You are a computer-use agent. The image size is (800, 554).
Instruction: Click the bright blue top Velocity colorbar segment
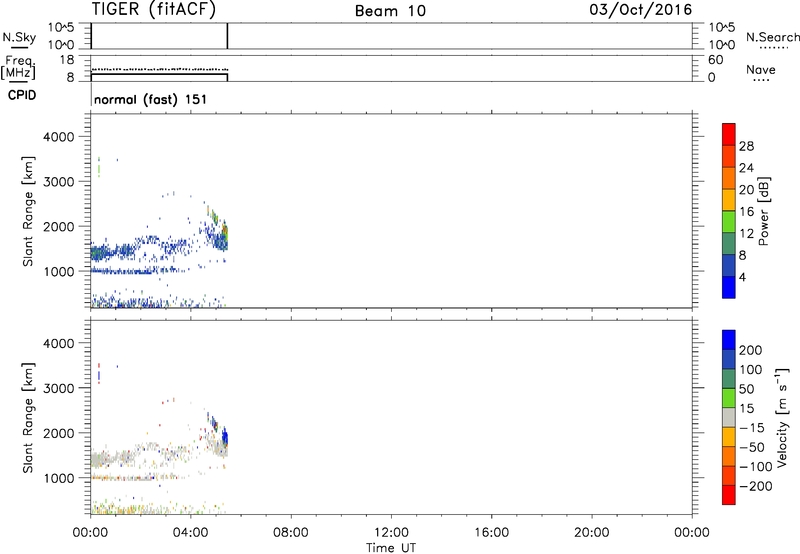coord(729,340)
